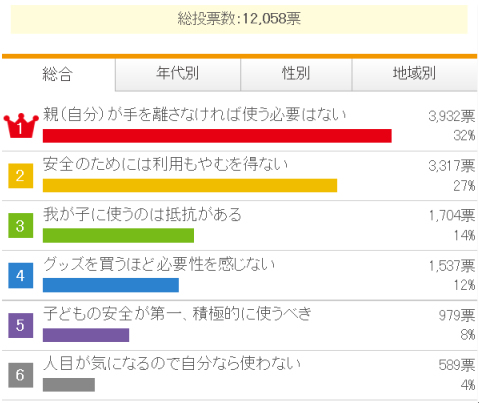Click the red crown rank 1 icon
The width and height of the screenshot is (479, 403).
point(21,125)
